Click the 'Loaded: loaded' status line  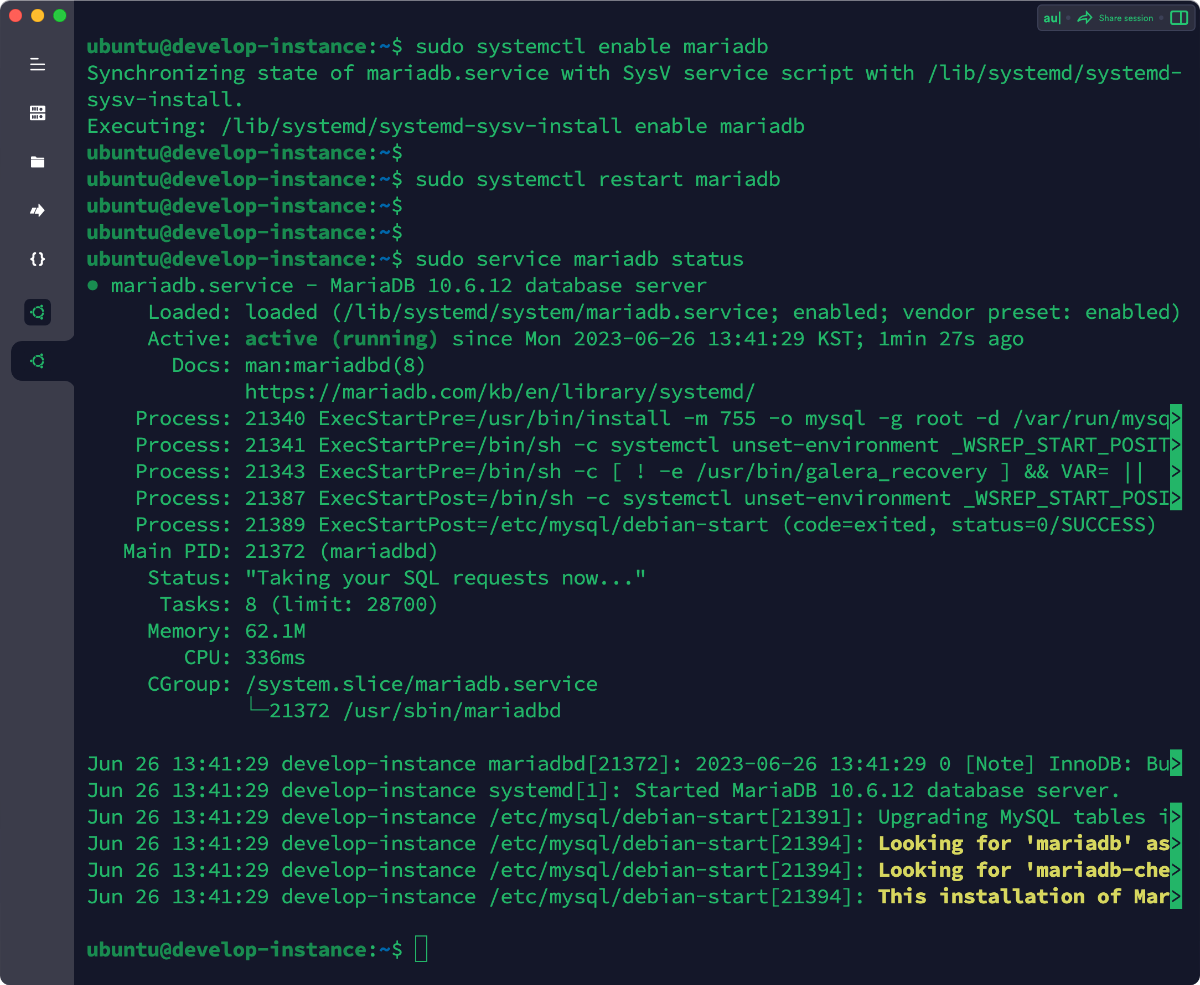point(665,312)
